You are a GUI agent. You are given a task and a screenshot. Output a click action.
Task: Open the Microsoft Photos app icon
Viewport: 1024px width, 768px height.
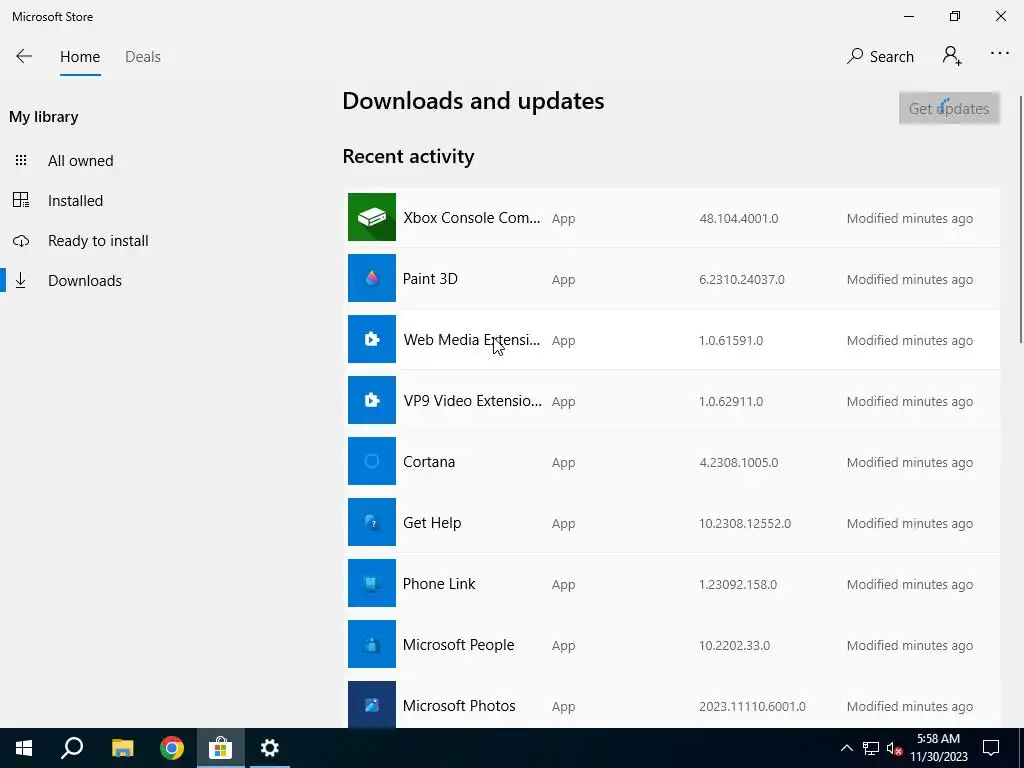tap(372, 705)
